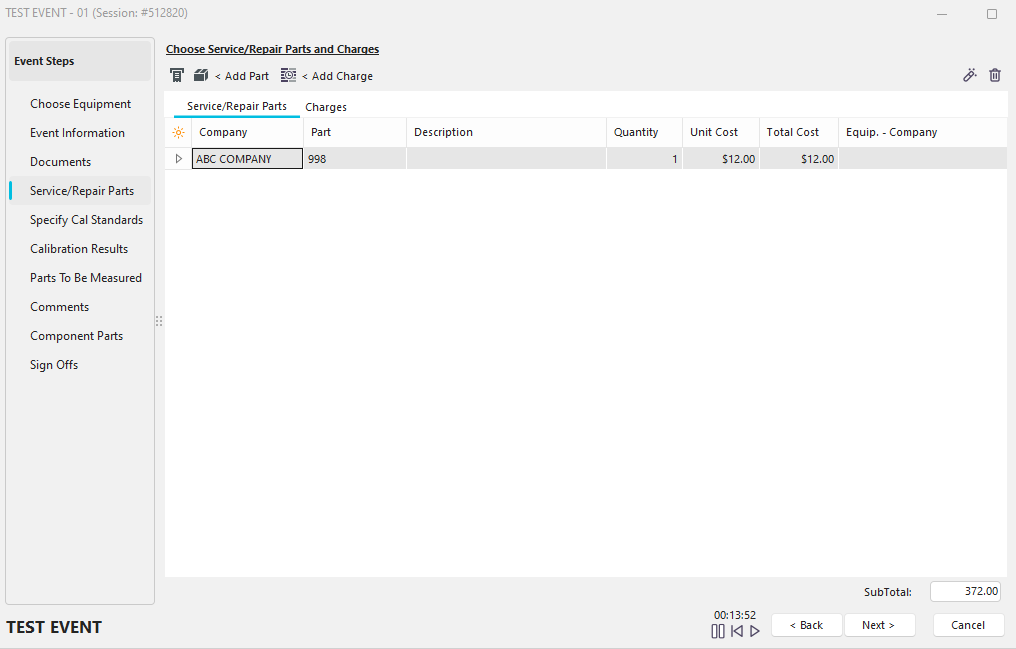Image resolution: width=1016 pixels, height=649 pixels.
Task: Start the timer with play icon
Action: [755, 631]
